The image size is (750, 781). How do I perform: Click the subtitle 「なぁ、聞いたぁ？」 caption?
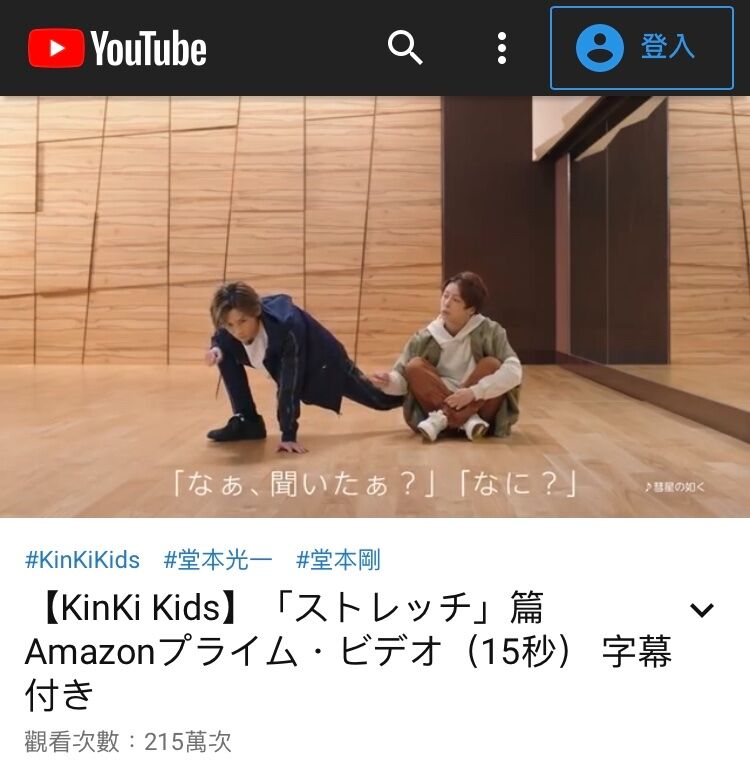[x=303, y=484]
